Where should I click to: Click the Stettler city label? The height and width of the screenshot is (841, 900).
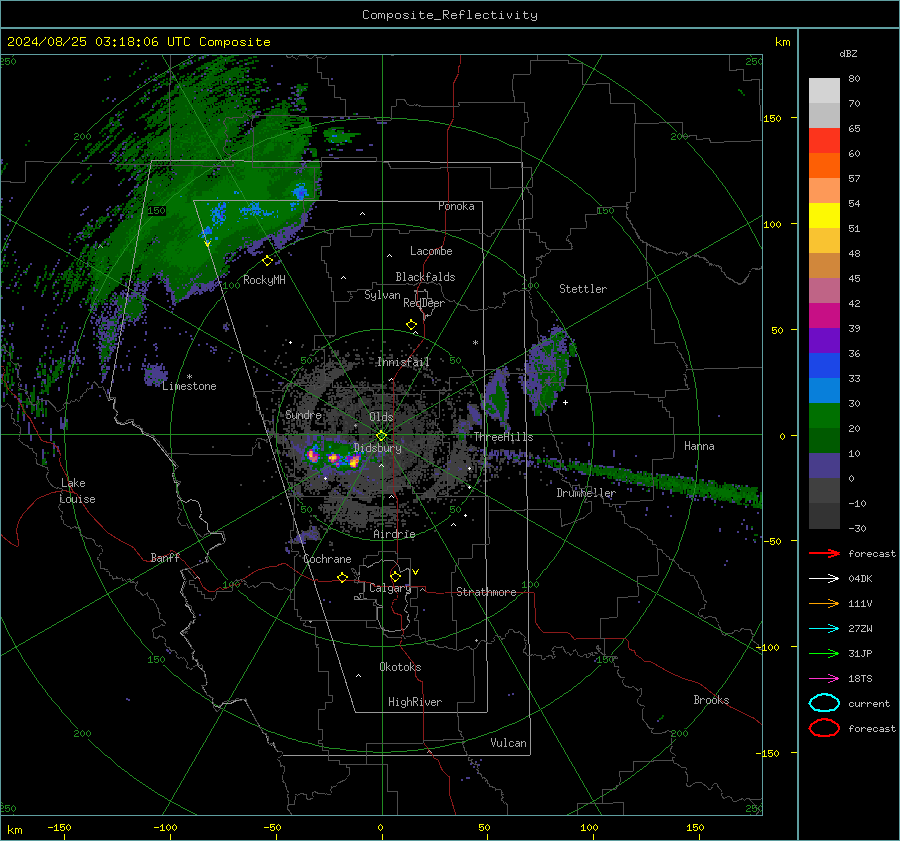pos(583,289)
